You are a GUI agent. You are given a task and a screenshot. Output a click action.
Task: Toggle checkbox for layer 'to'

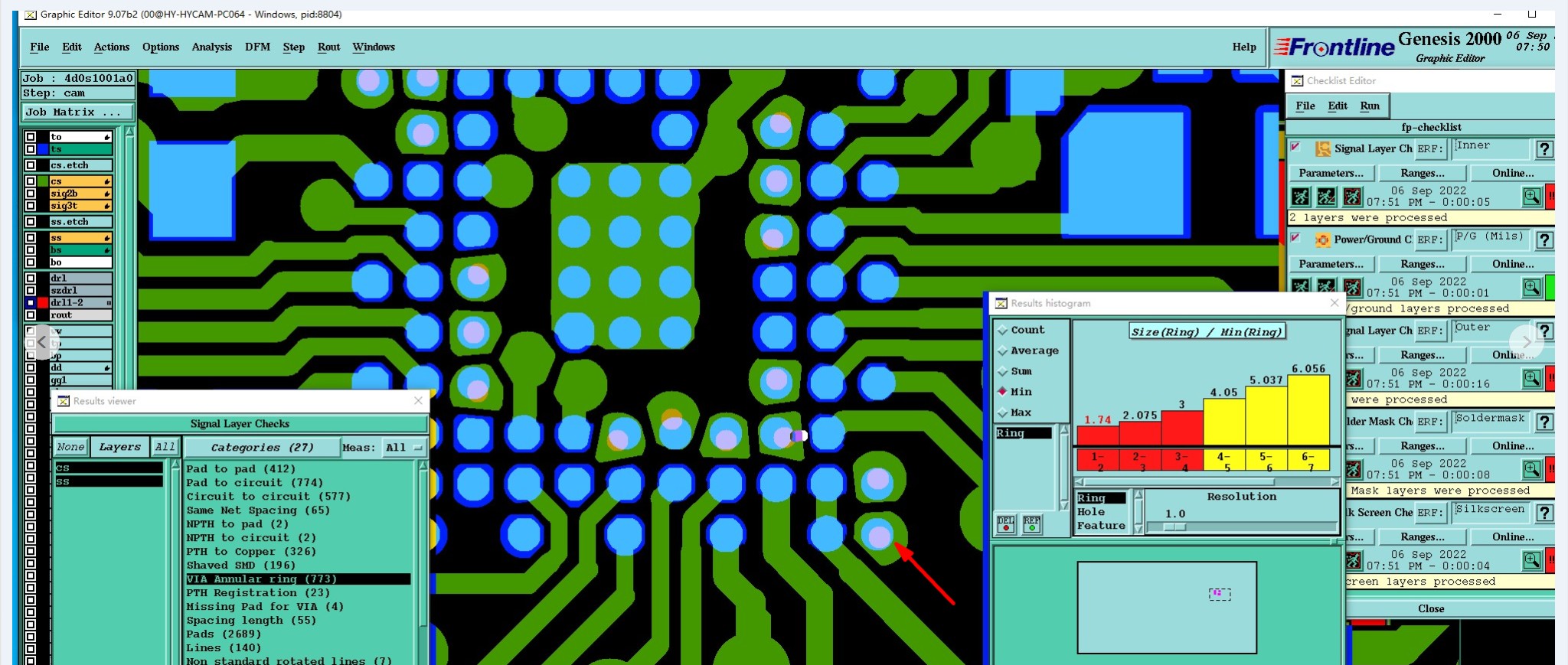click(x=31, y=137)
